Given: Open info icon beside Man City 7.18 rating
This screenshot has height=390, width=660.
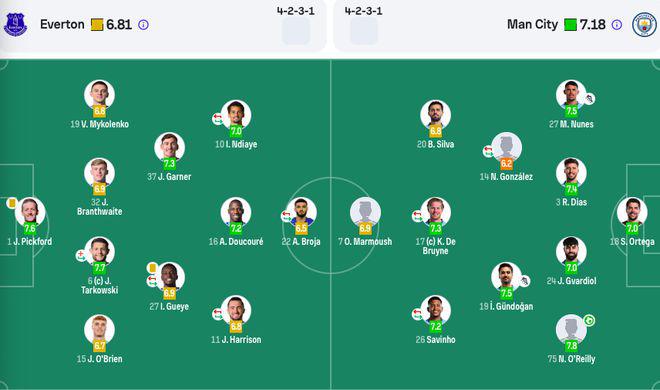Looking at the screenshot, I should pyautogui.click(x=617, y=25).
